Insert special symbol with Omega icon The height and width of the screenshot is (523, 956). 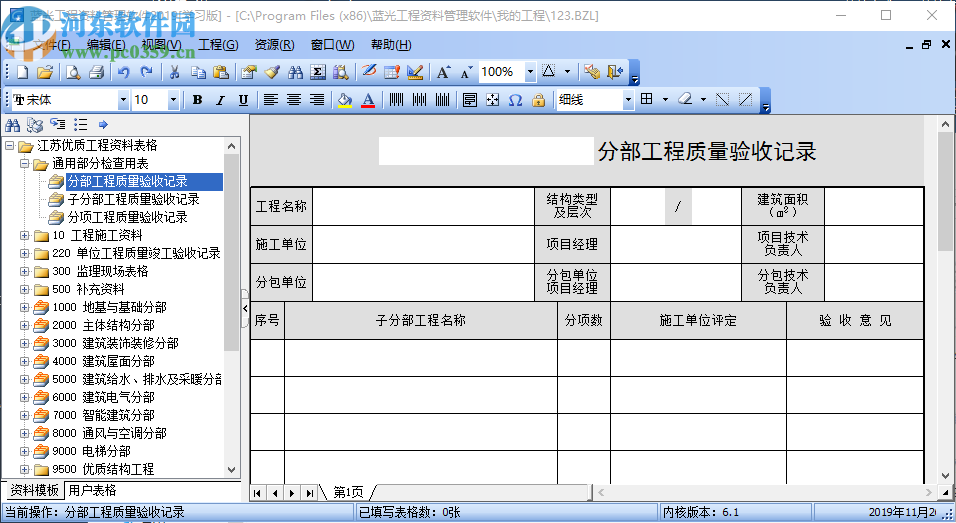[515, 100]
